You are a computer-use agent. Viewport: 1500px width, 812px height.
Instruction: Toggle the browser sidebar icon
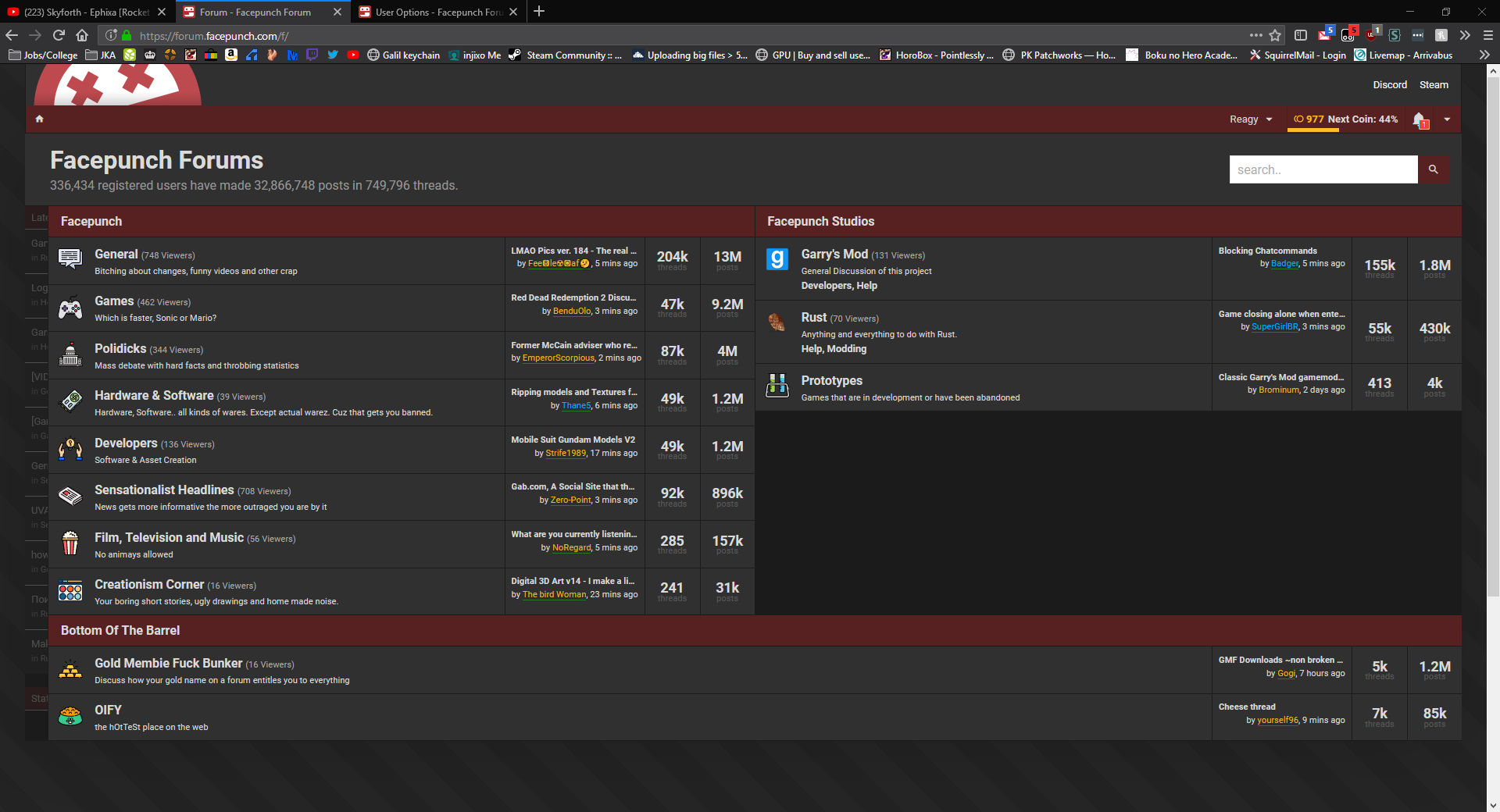1301,35
